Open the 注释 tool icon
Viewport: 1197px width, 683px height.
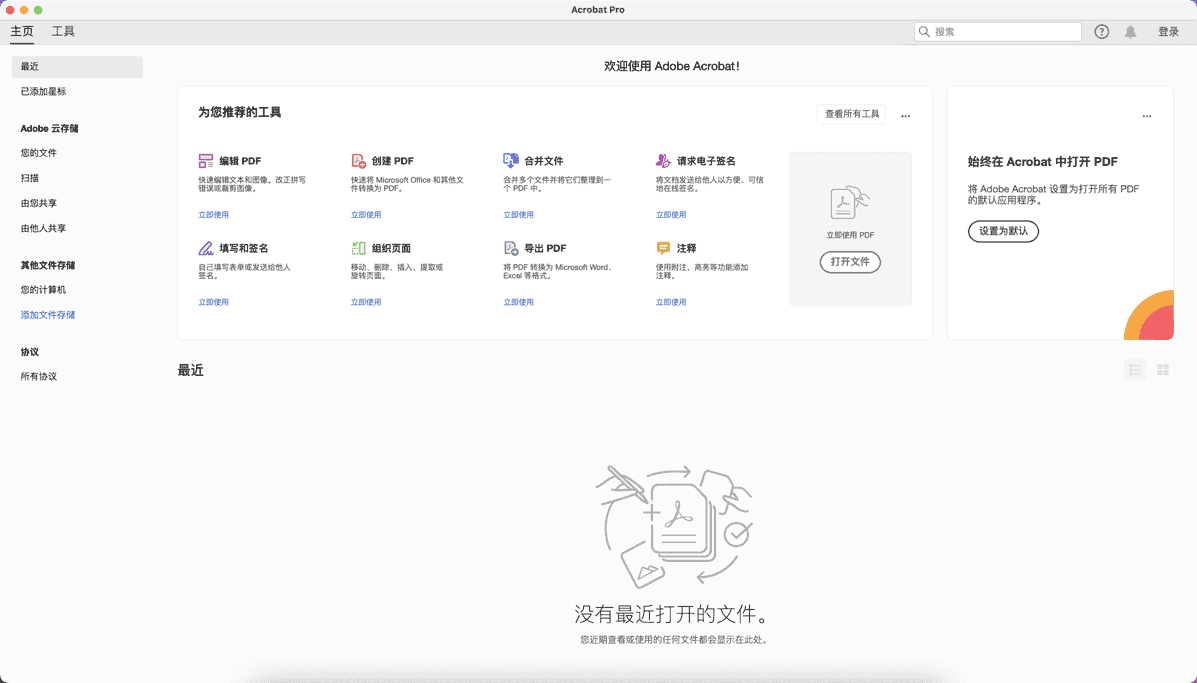tap(663, 248)
